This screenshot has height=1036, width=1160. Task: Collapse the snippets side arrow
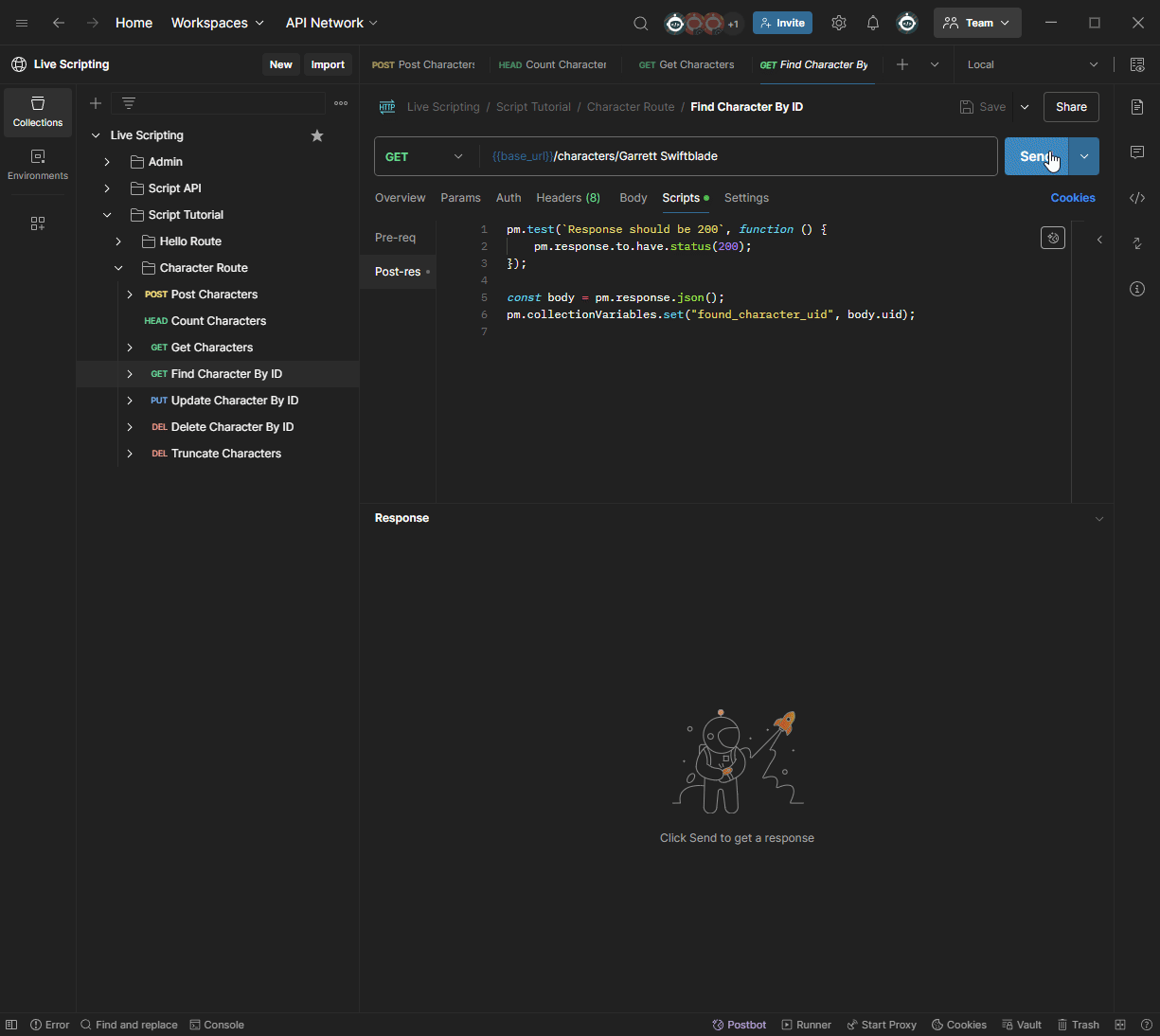[1099, 240]
